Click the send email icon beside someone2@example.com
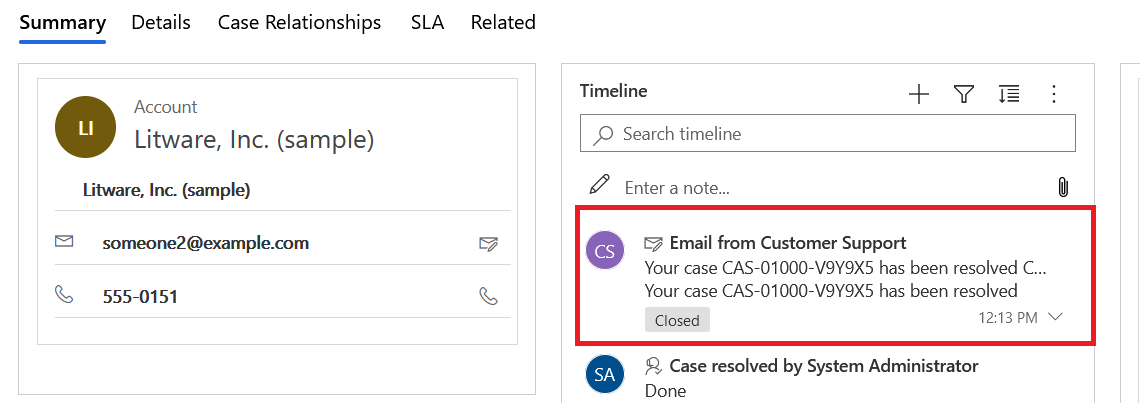1140x403 pixels. click(488, 243)
